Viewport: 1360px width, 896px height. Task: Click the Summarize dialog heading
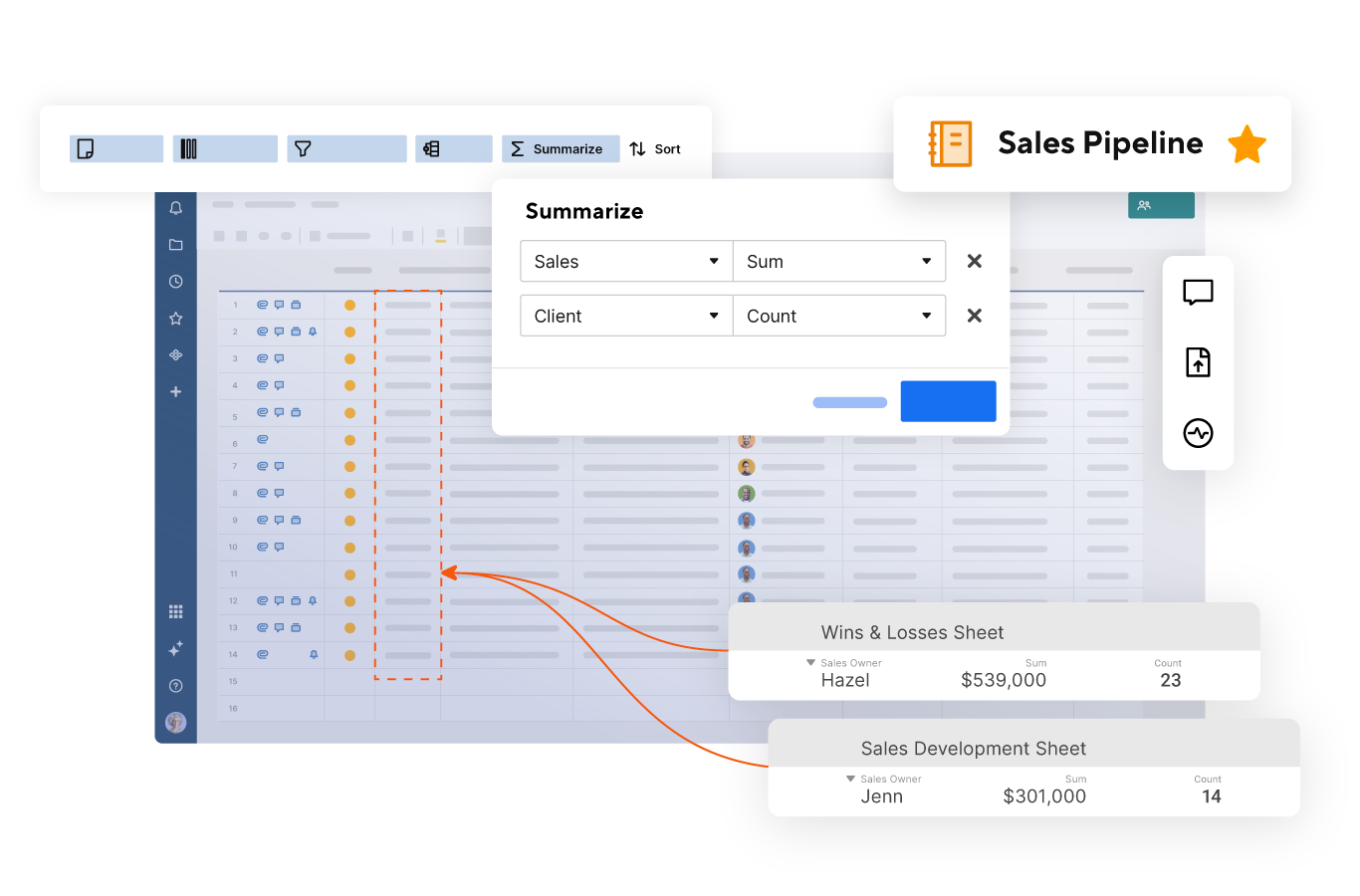[x=584, y=211]
